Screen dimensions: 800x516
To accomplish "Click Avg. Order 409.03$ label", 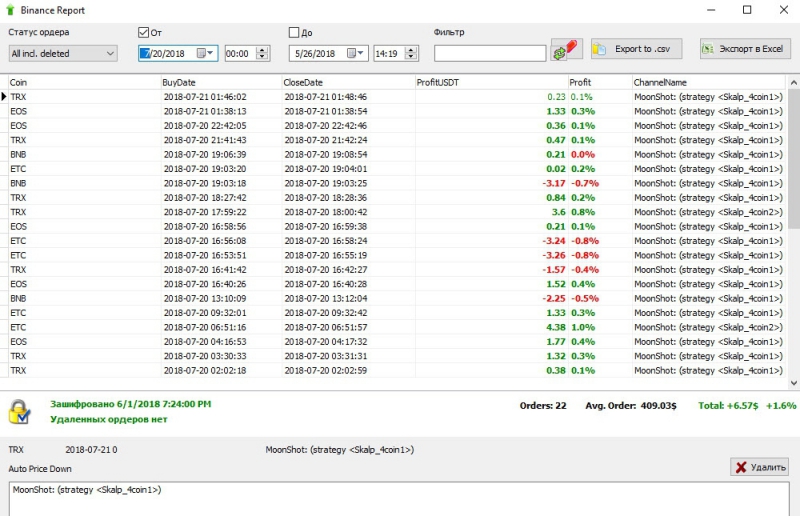I will 631,406.
